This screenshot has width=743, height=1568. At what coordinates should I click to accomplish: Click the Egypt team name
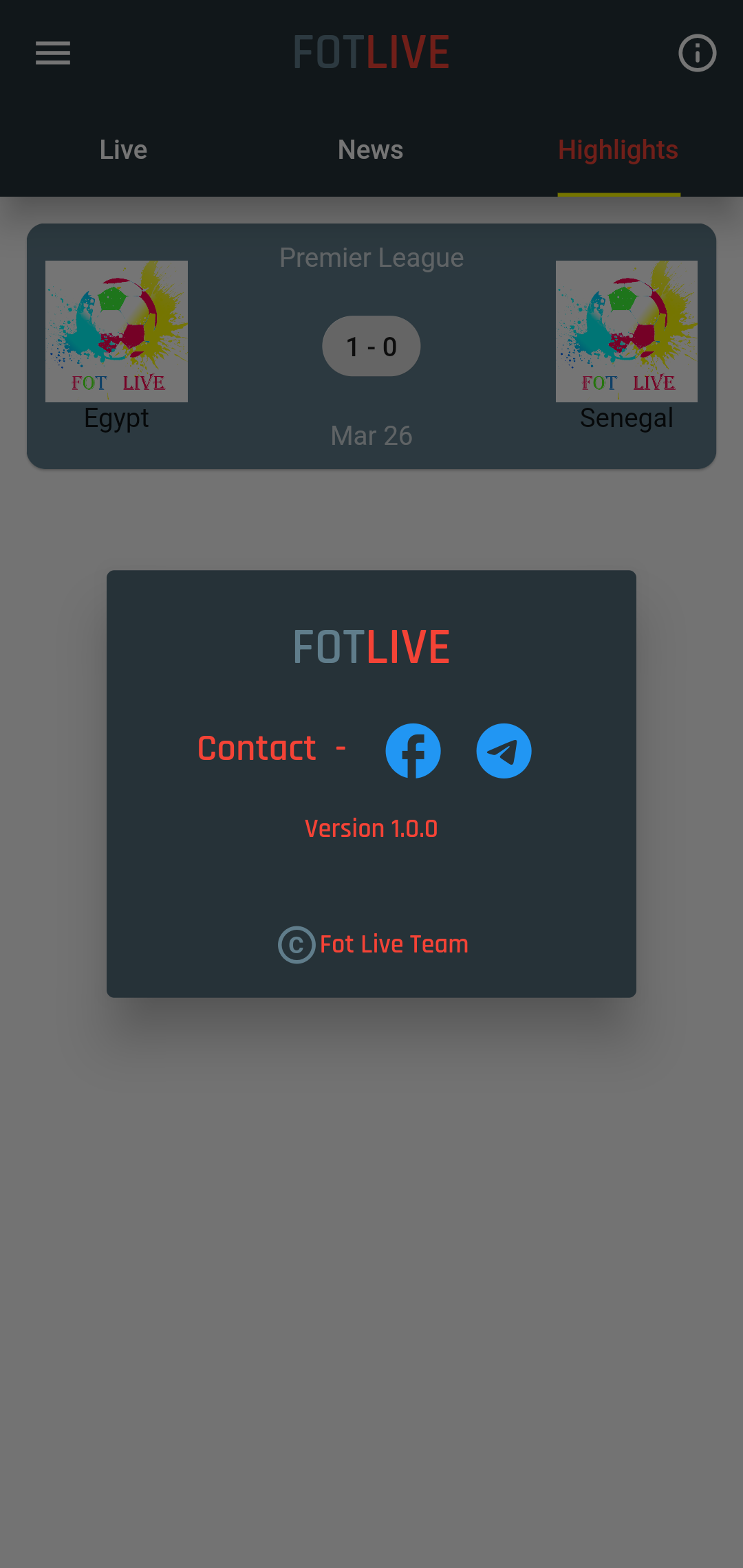point(116,418)
